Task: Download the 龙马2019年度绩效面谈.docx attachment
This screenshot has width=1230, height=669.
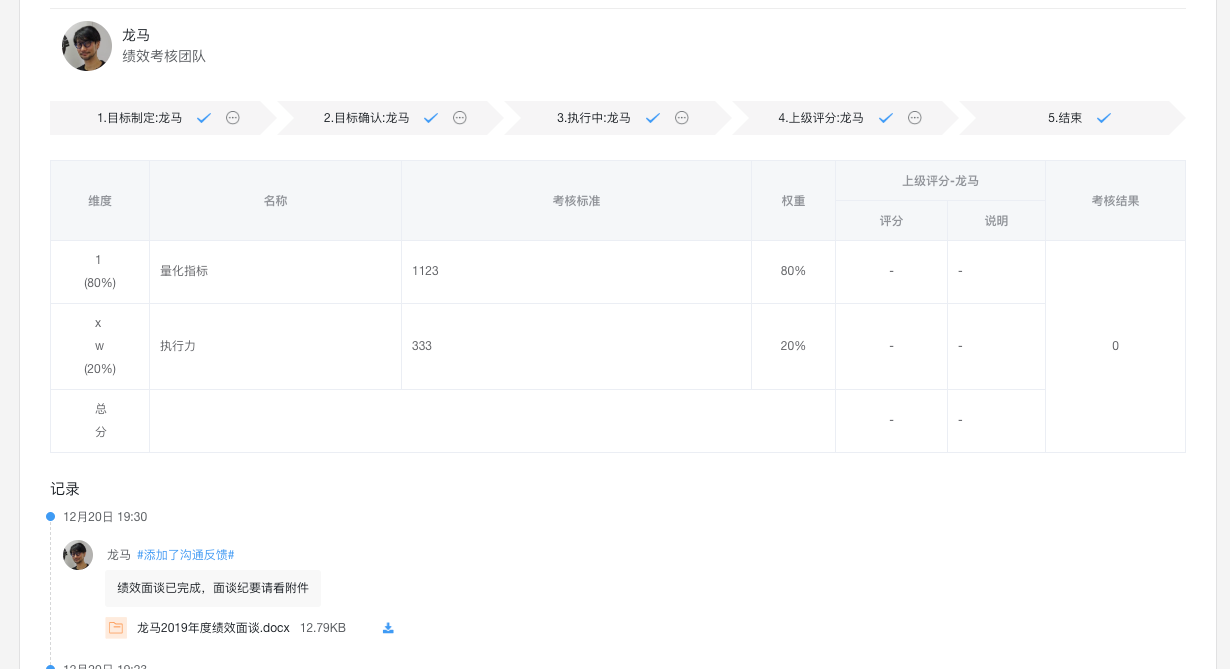Action: [x=389, y=628]
